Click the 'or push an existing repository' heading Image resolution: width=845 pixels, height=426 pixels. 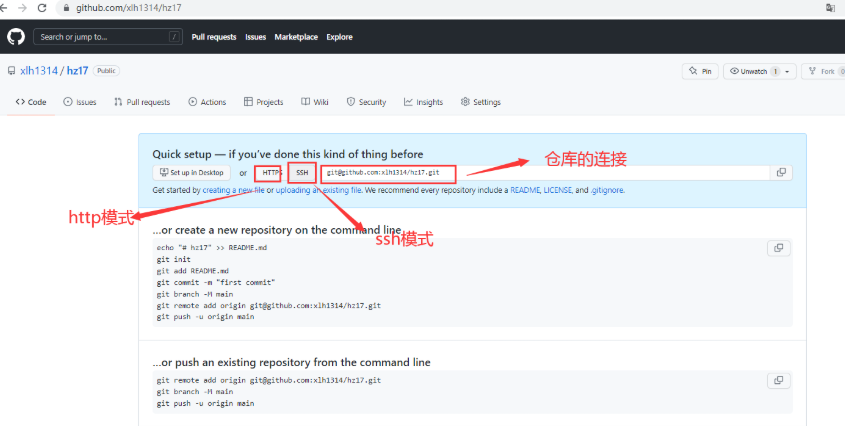(292, 362)
